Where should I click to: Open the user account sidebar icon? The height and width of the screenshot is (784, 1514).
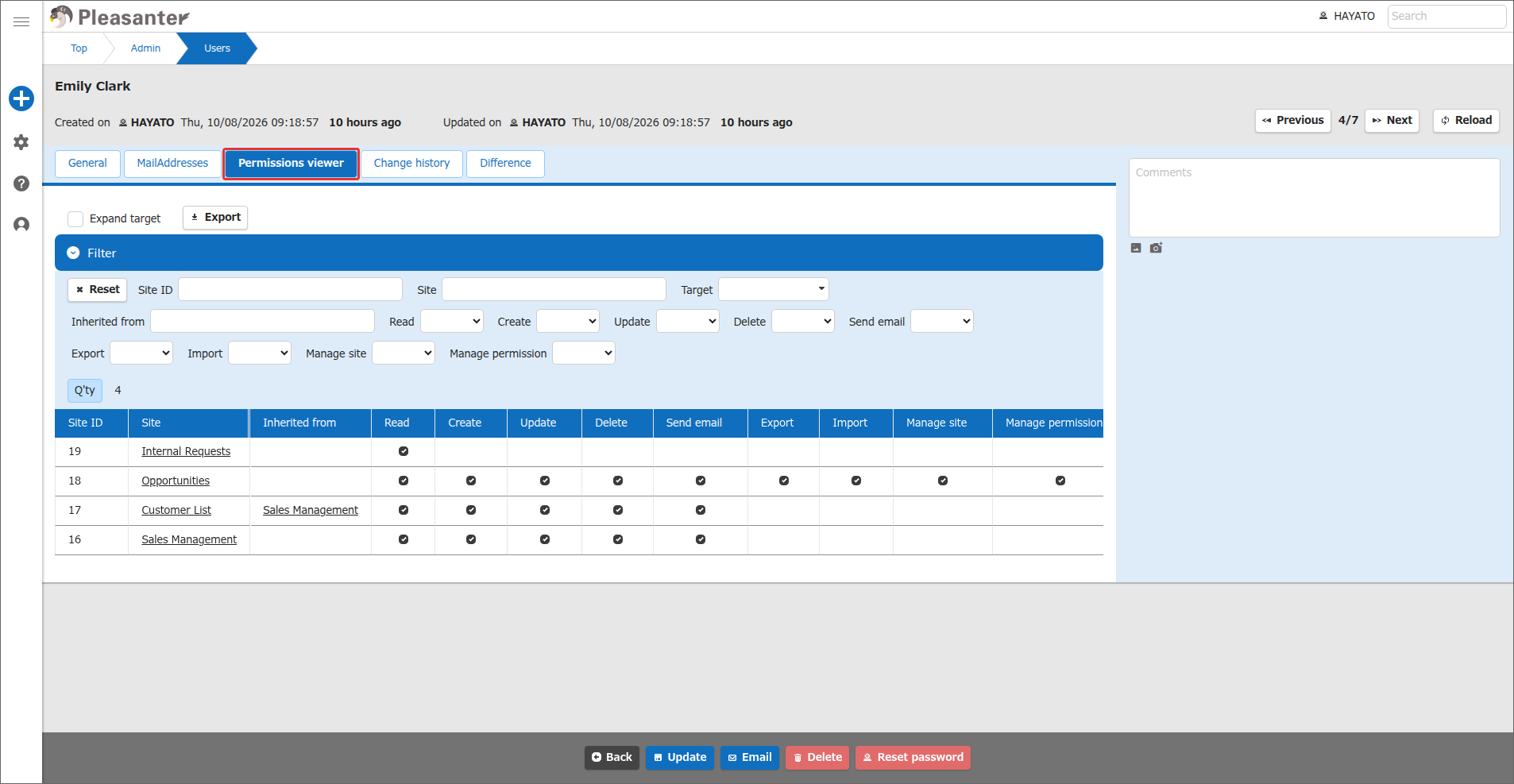coord(21,225)
